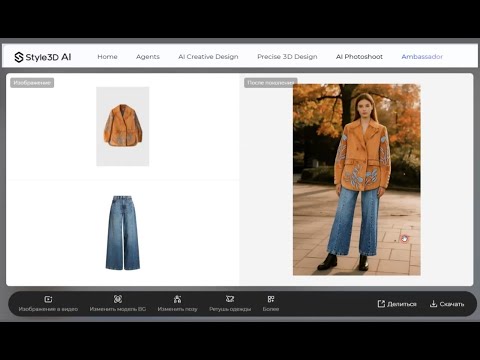The height and width of the screenshot is (360, 480).
Task: Open the 'Более' more-options icon
Action: (x=271, y=299)
